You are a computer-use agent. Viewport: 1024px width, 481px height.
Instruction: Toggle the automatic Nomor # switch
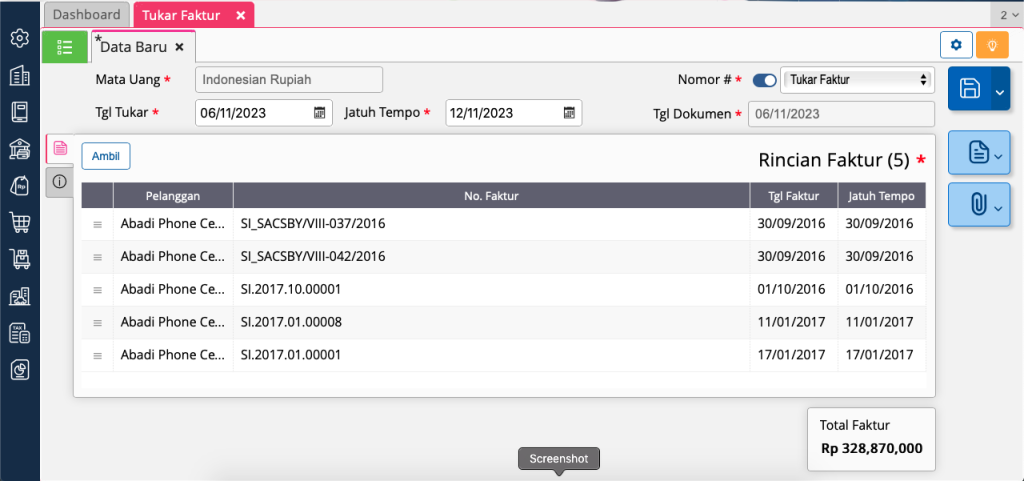[764, 80]
